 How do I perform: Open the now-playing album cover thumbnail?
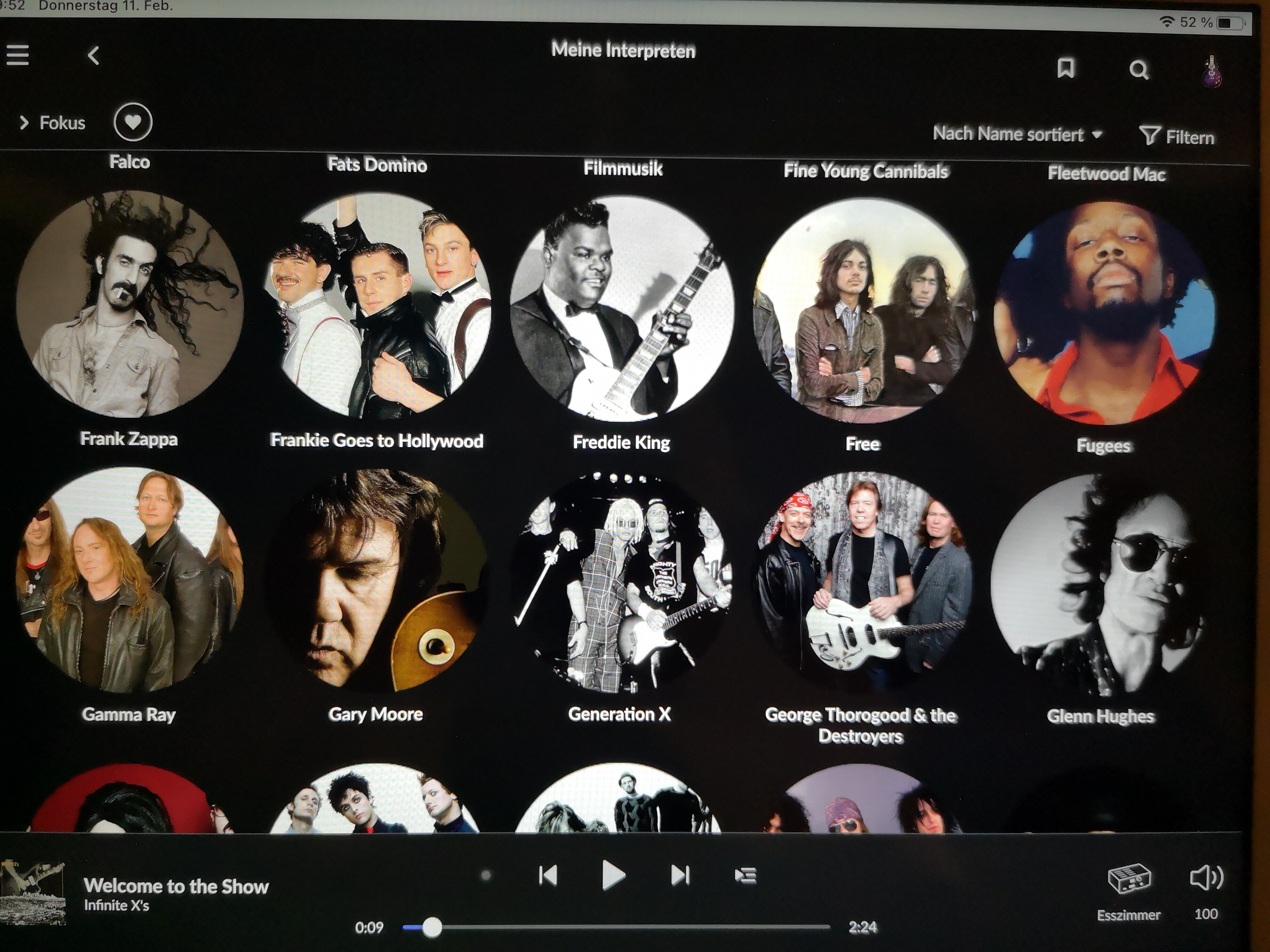33,892
